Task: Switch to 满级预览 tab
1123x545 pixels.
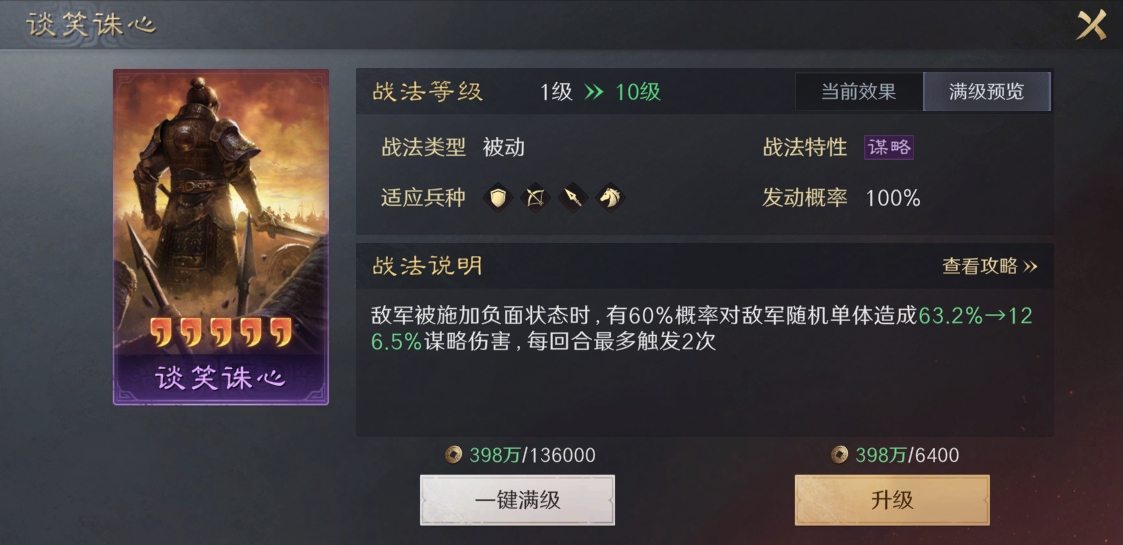Action: pyautogui.click(x=987, y=92)
